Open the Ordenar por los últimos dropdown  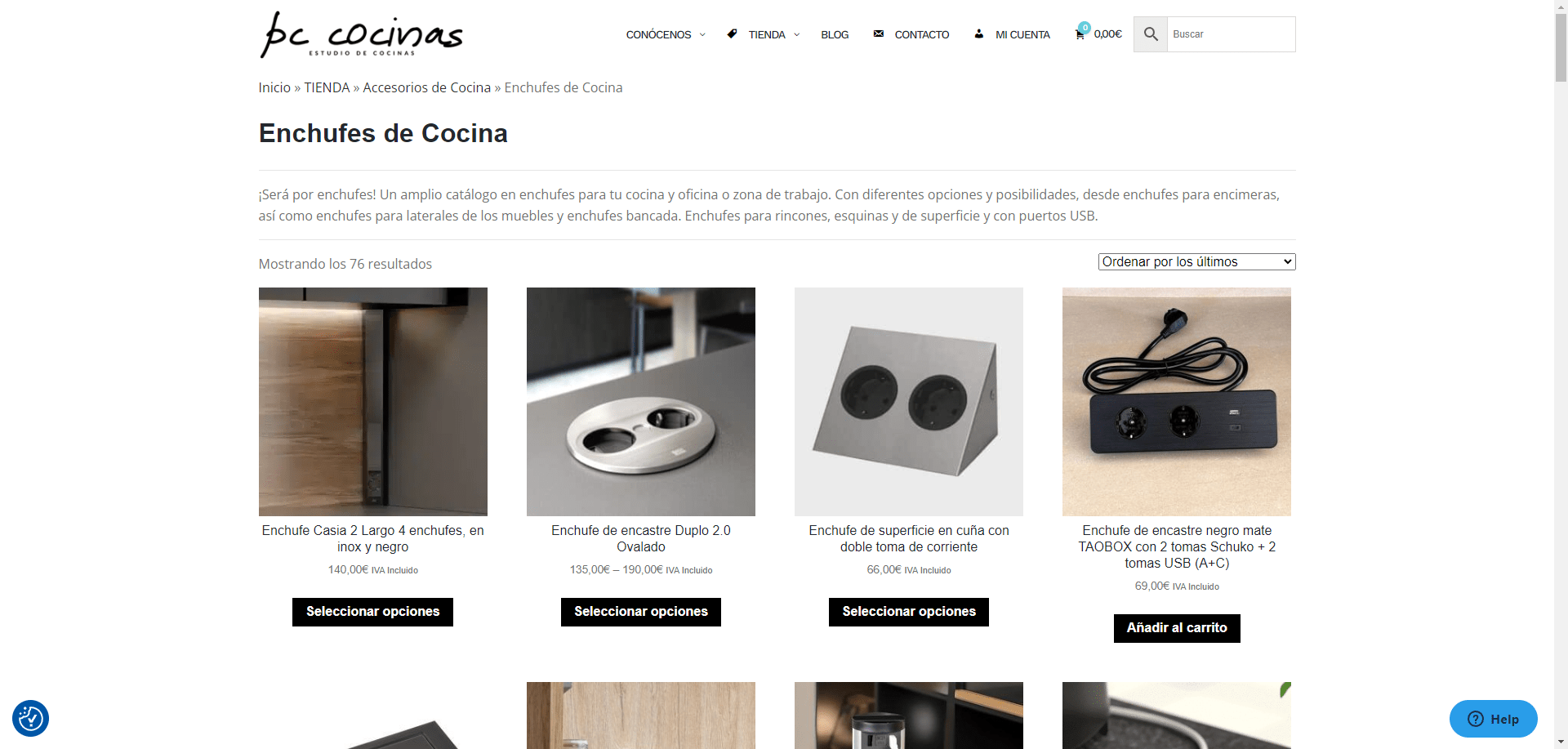tap(1196, 261)
